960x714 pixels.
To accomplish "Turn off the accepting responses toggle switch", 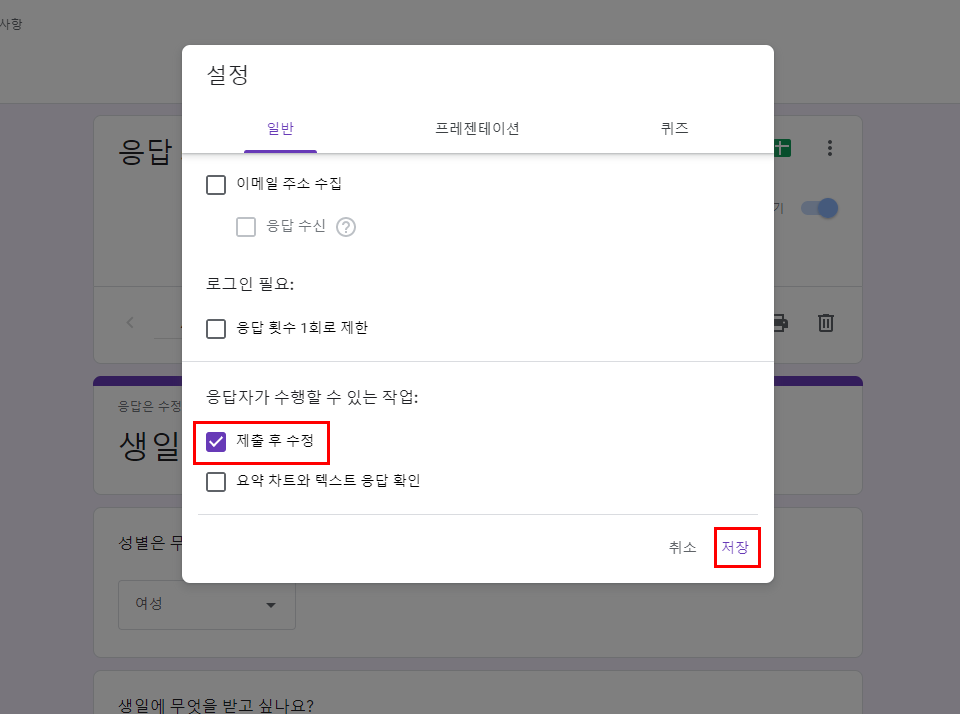I will (x=819, y=207).
